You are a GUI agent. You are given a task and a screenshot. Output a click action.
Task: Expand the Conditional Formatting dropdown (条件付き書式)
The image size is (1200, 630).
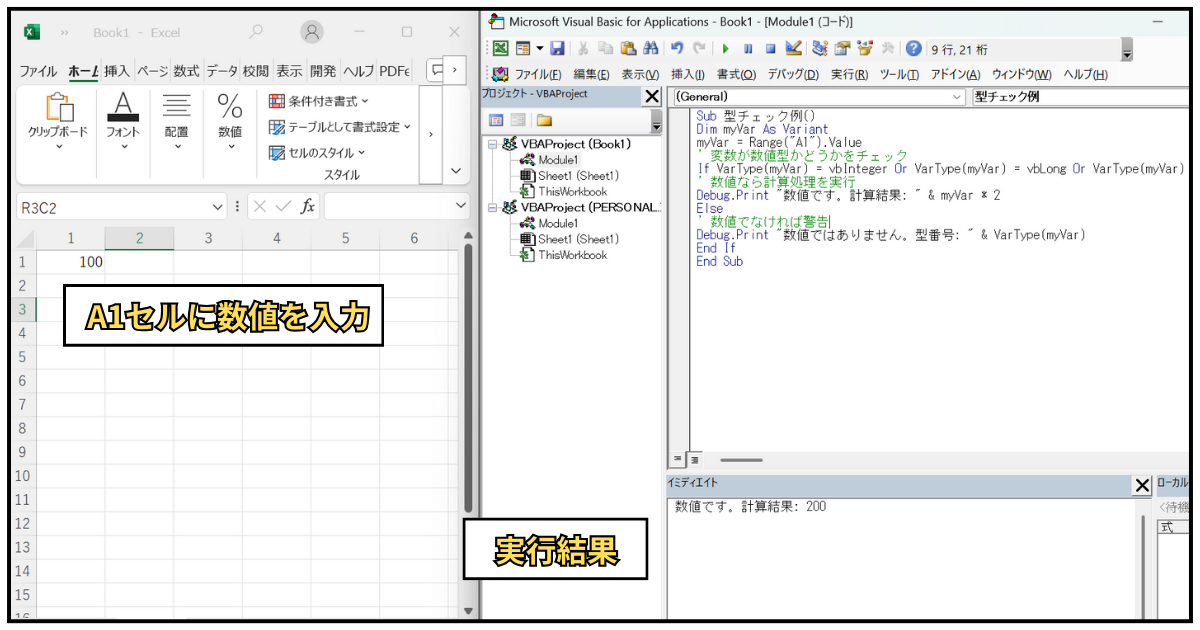pos(319,101)
